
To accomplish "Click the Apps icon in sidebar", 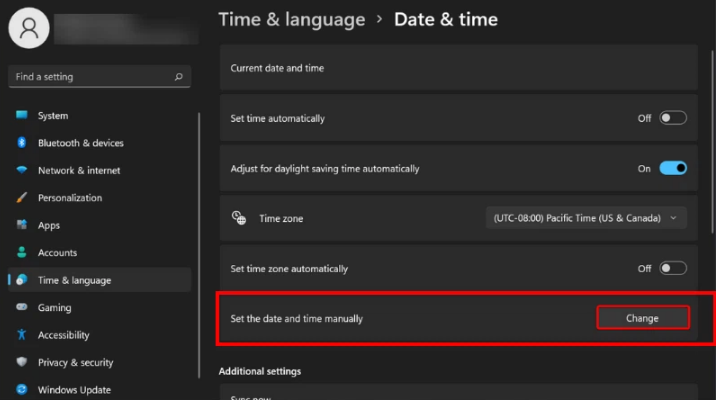I will 21,225.
